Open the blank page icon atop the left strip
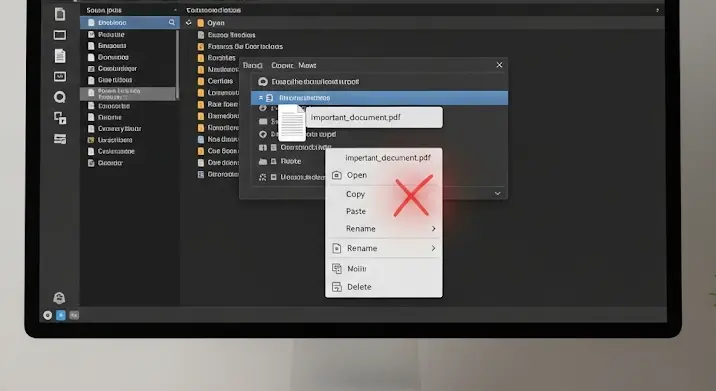This screenshot has height=391, width=716. [x=60, y=14]
